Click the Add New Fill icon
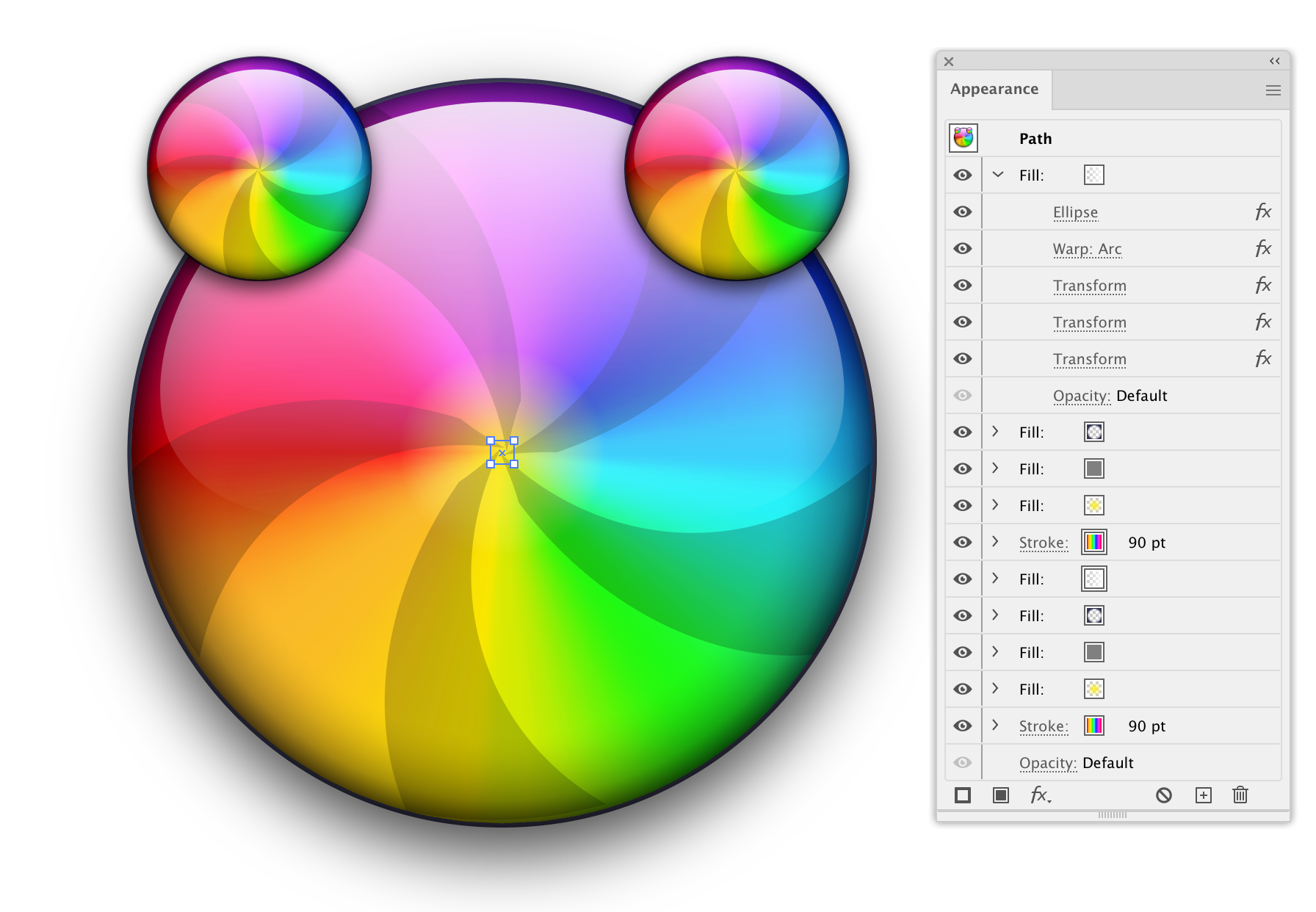Screen dimensions: 1316x912 [x=1001, y=795]
